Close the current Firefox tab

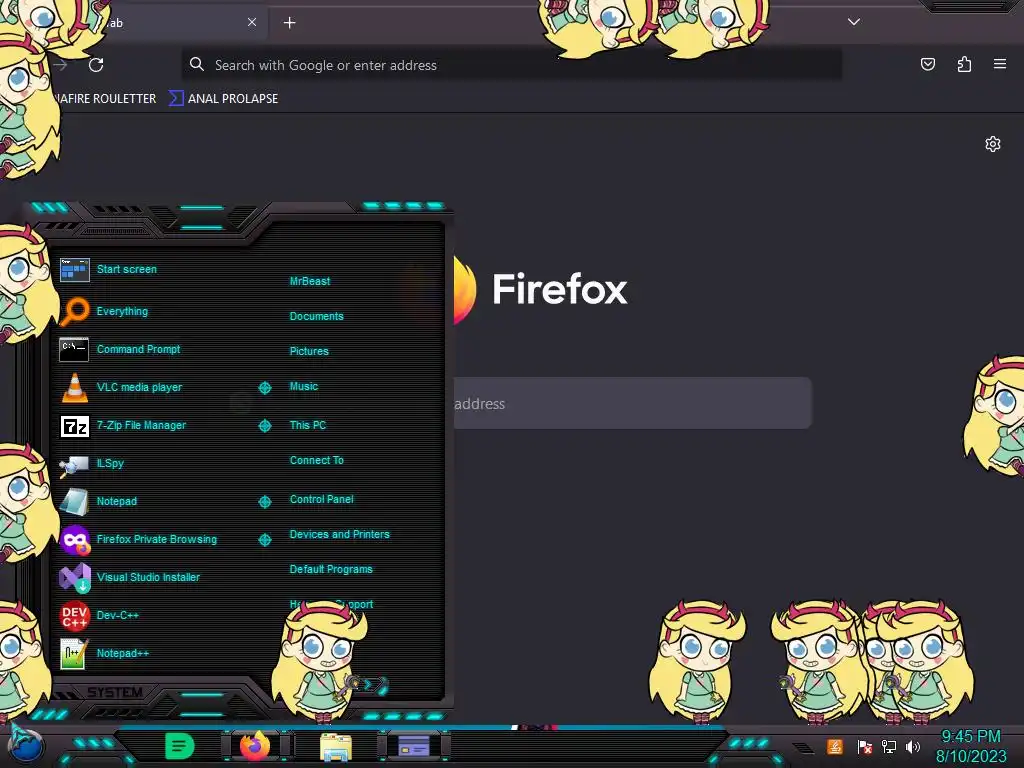pyautogui.click(x=252, y=22)
